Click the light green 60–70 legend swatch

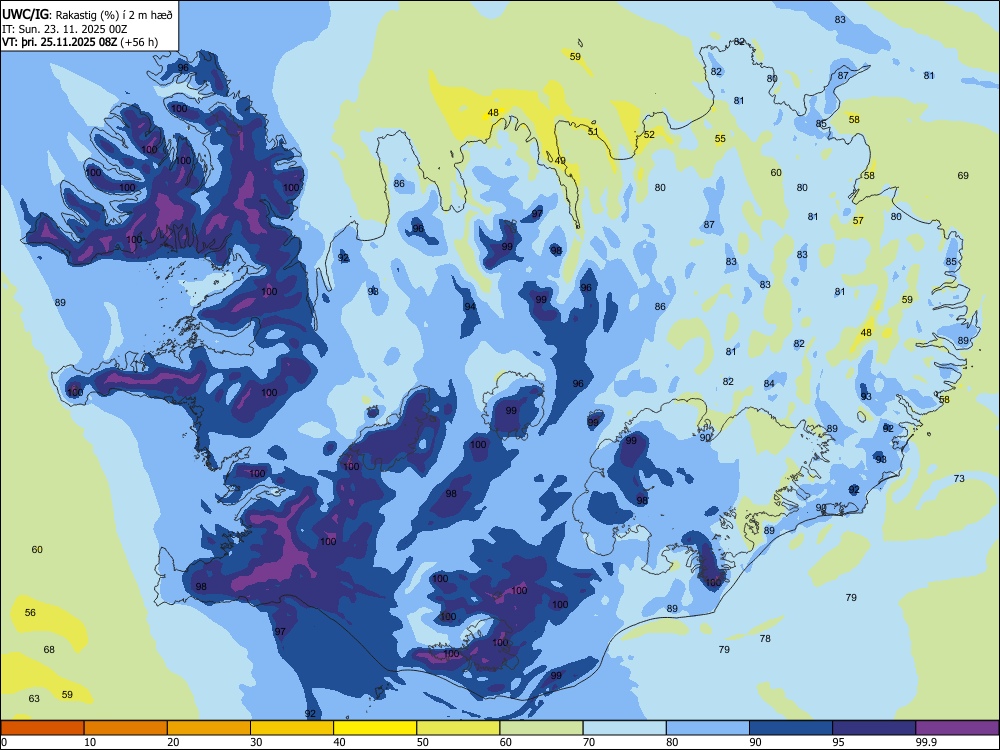(541, 728)
